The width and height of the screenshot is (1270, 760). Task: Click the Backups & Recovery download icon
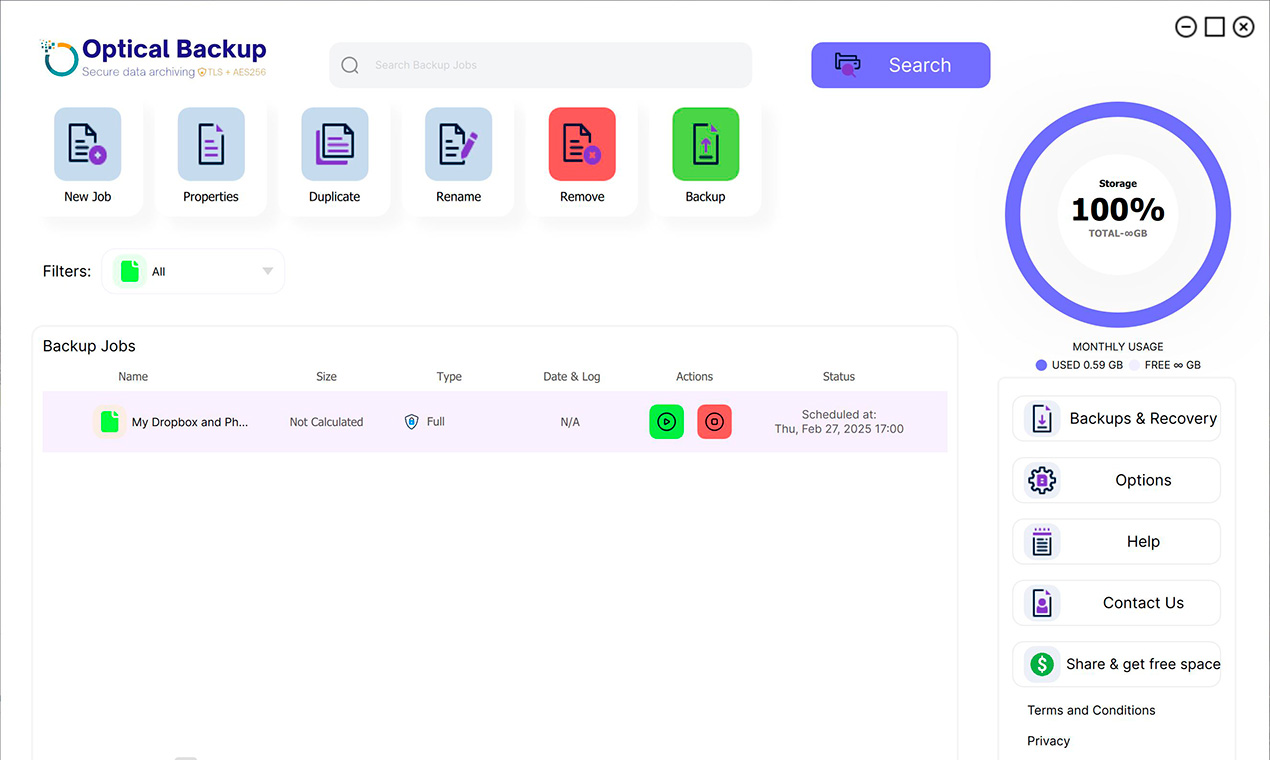(1042, 419)
